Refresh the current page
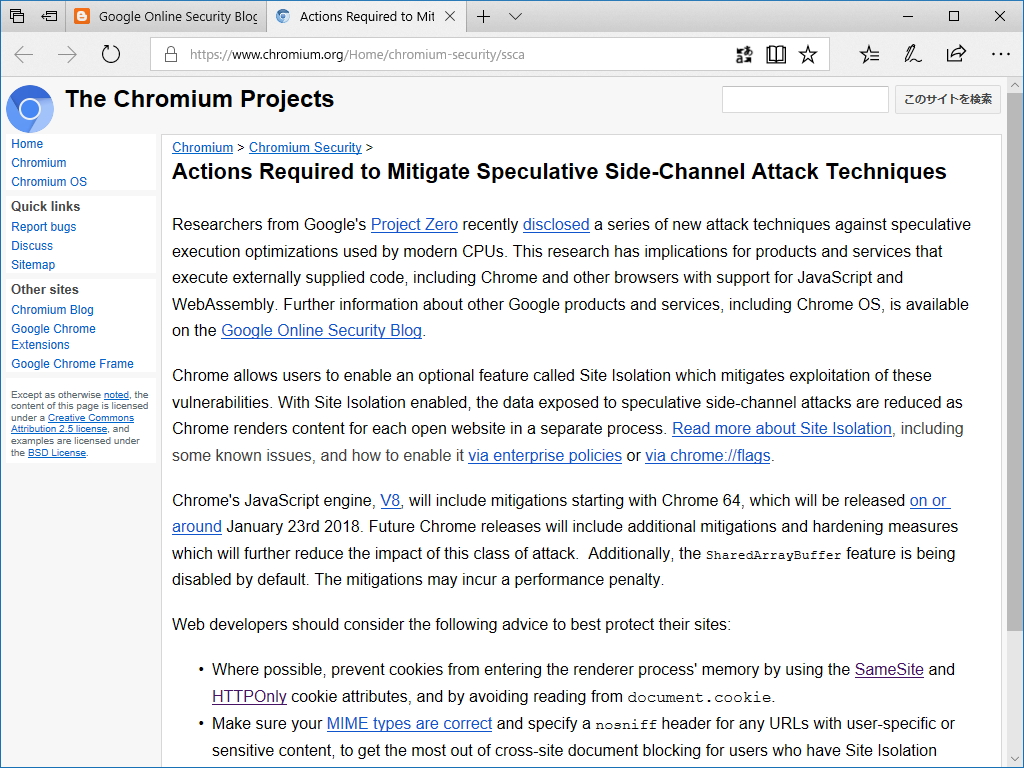The image size is (1024, 768). pyautogui.click(x=110, y=54)
